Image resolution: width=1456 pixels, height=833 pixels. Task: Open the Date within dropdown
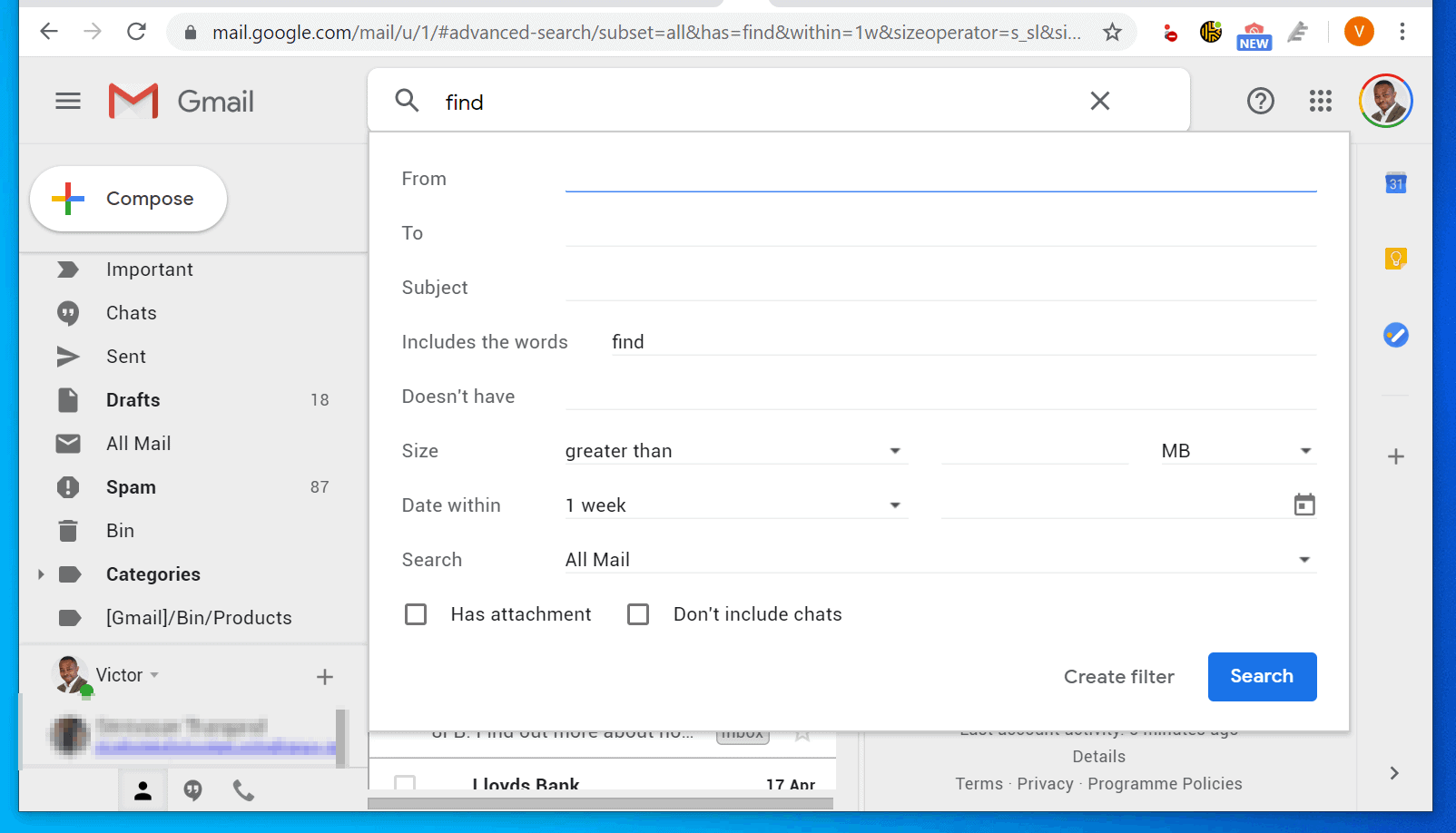(x=894, y=505)
